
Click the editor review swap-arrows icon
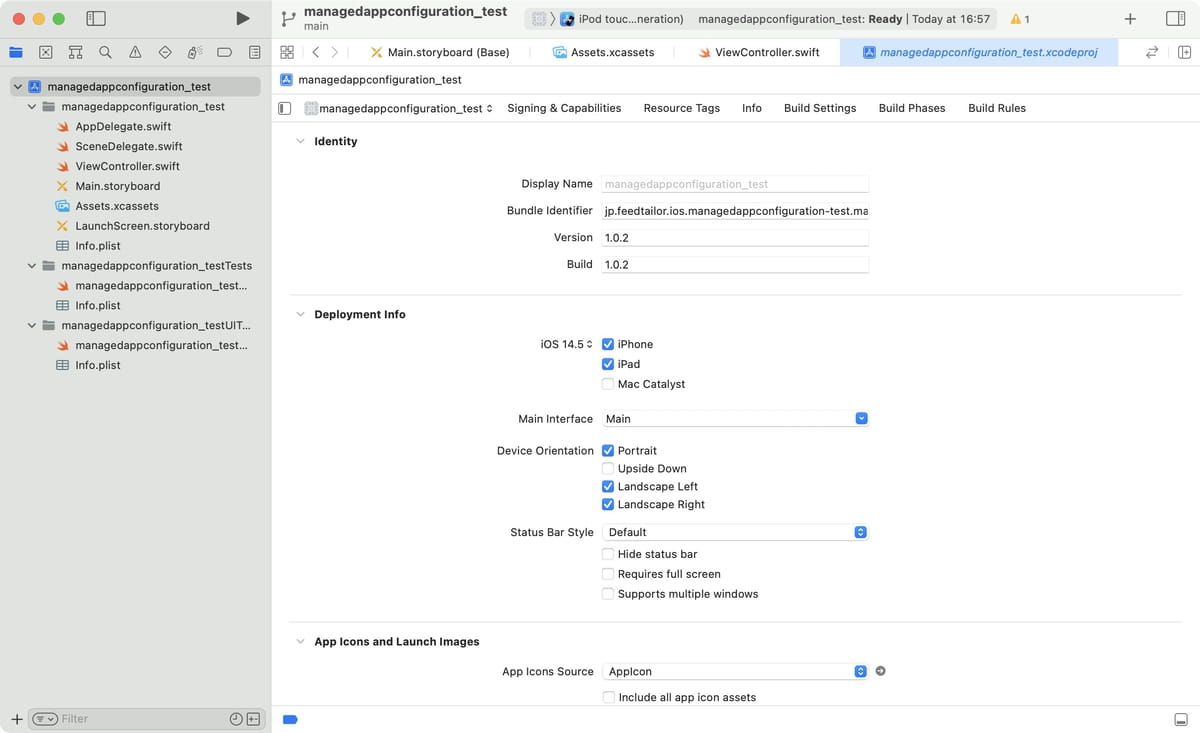point(1152,52)
